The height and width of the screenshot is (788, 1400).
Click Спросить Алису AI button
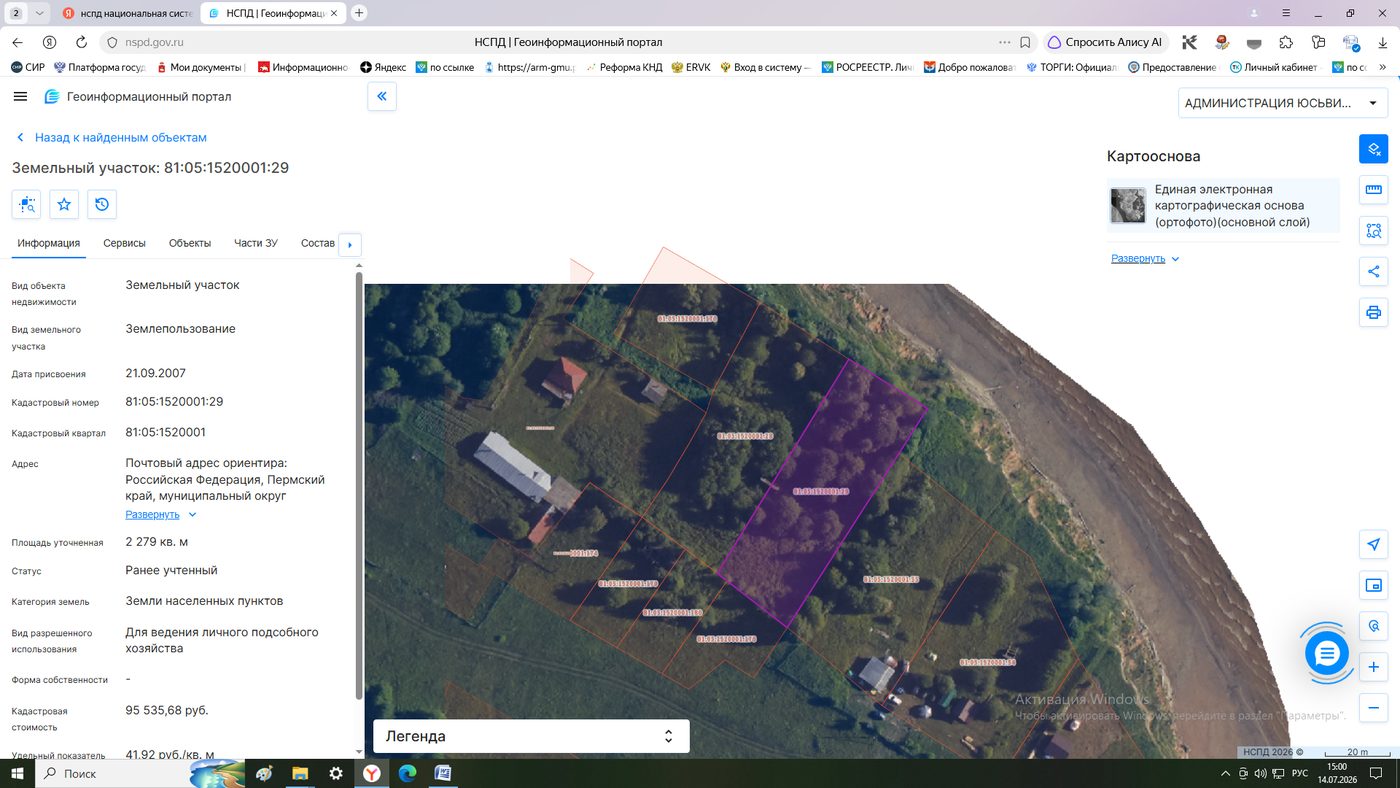tap(1105, 42)
